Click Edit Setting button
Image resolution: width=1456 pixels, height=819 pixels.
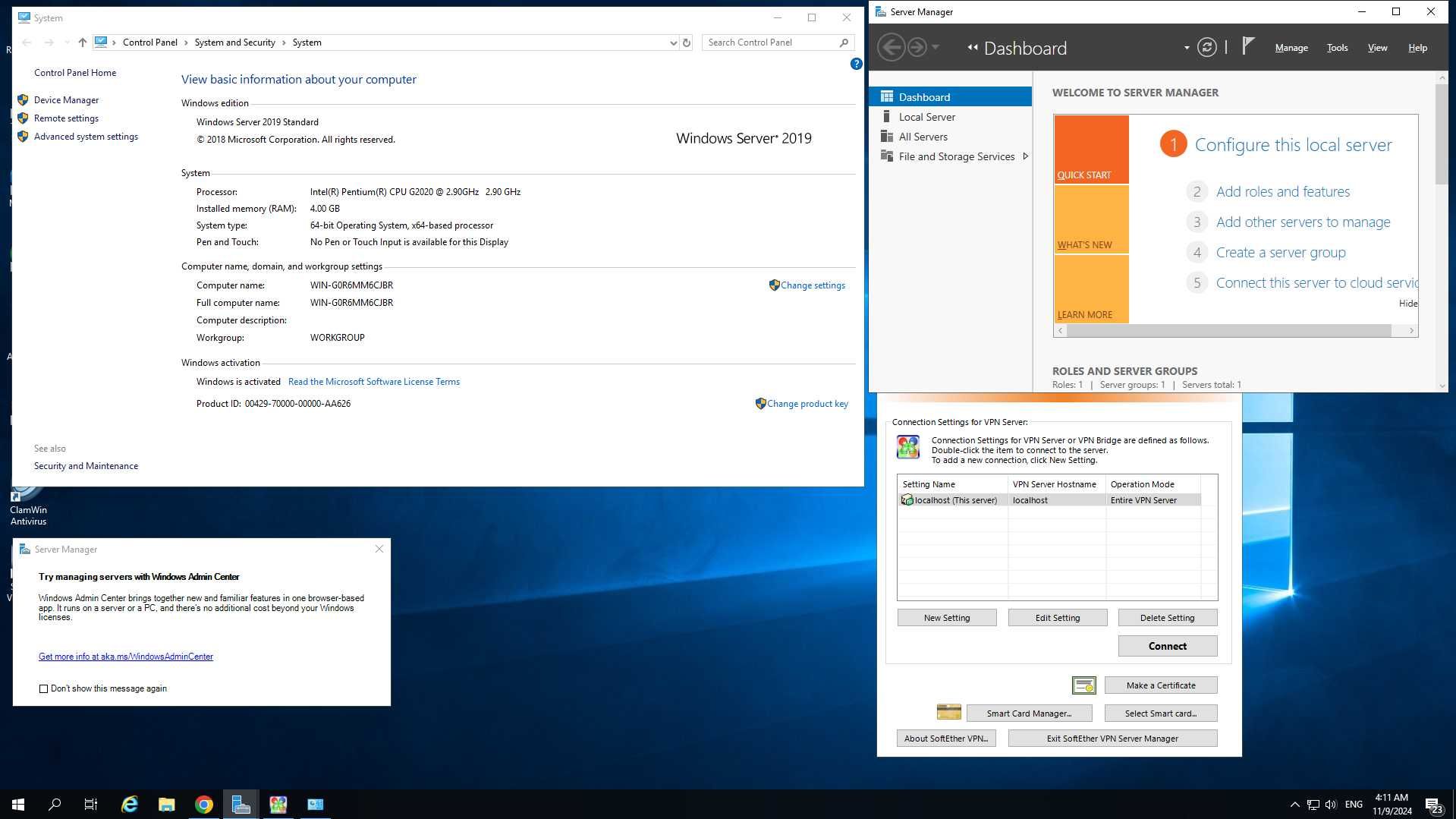pos(1057,618)
